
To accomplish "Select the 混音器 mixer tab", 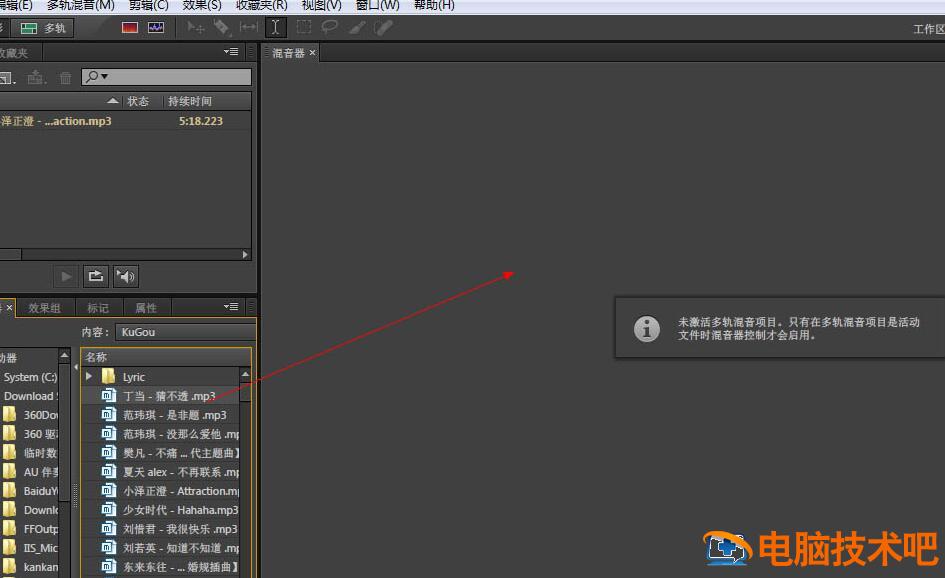I will (x=288, y=53).
